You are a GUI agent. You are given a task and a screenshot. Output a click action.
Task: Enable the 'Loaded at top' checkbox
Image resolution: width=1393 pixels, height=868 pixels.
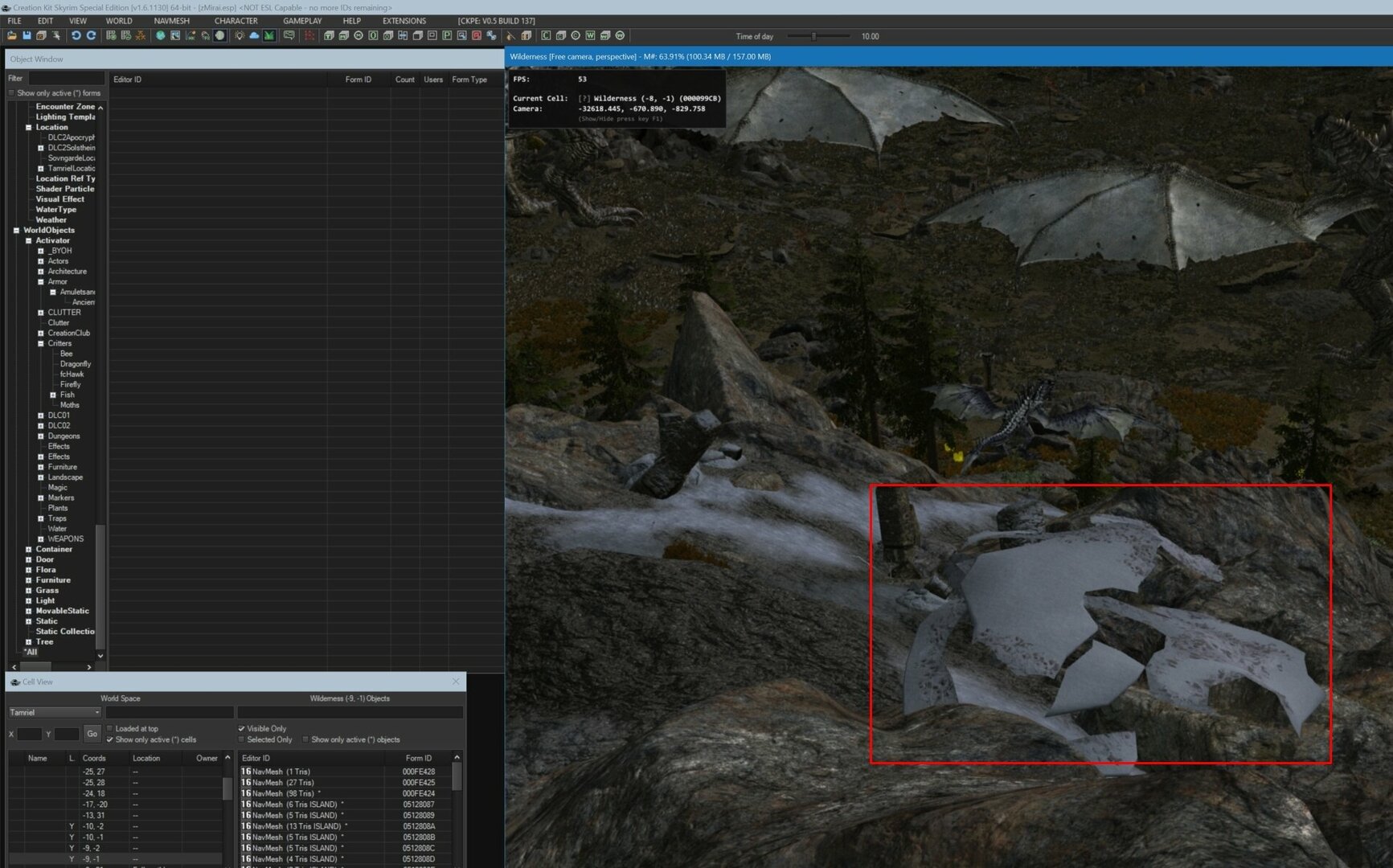(110, 729)
